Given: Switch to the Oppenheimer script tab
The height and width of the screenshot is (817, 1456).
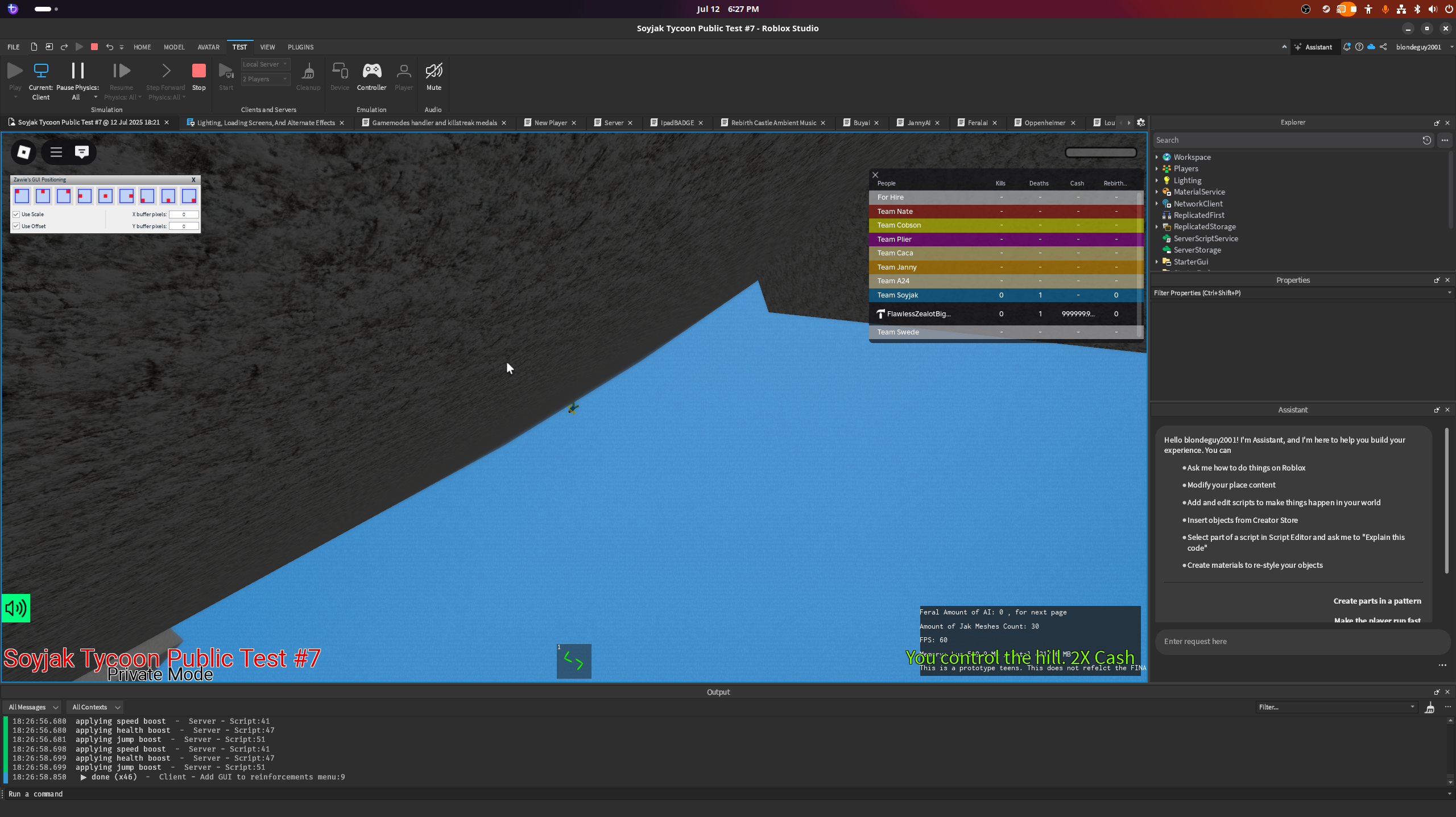Looking at the screenshot, I should pos(1044,123).
